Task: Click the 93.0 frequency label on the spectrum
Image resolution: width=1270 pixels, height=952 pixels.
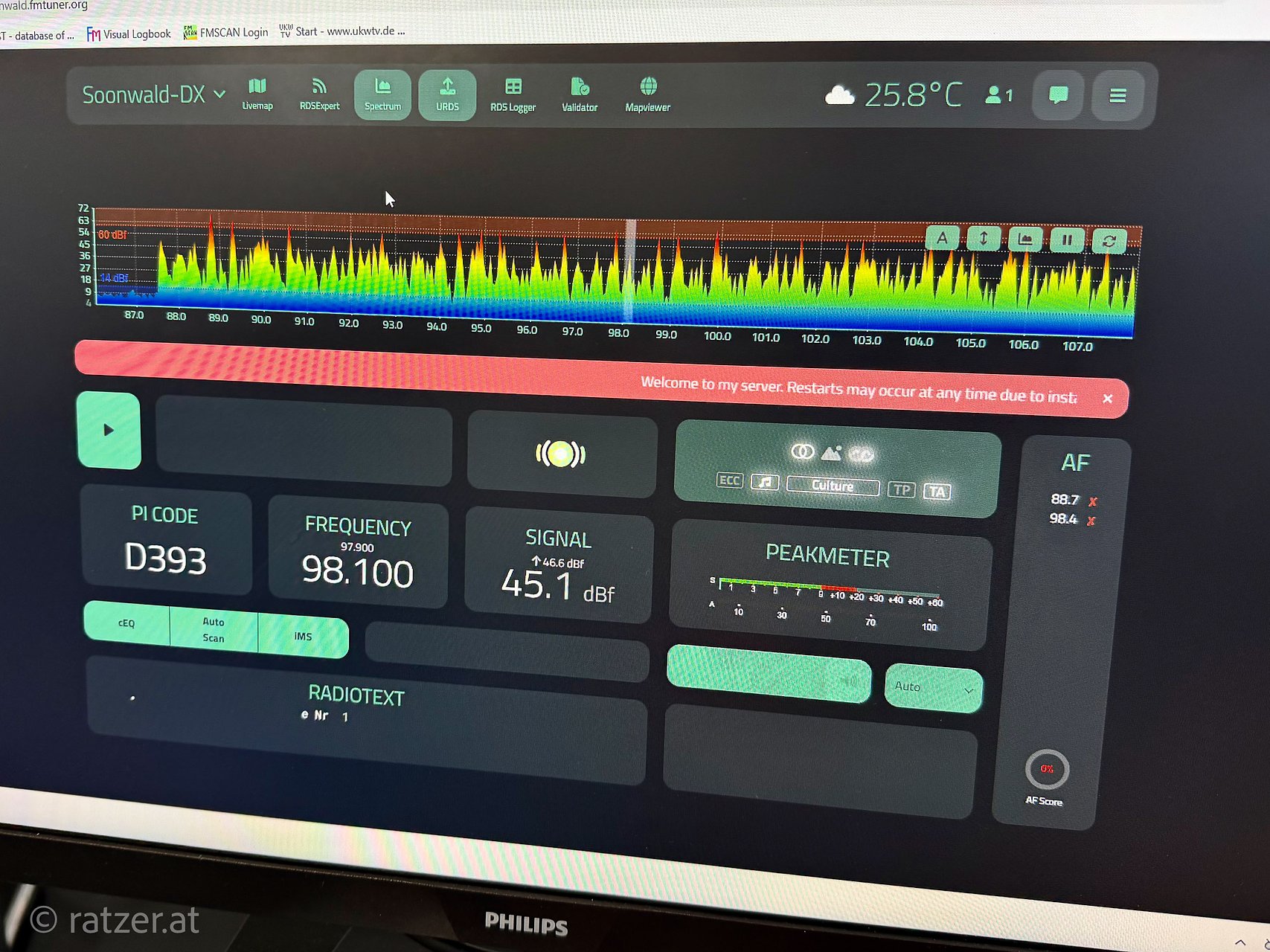Action: pyautogui.click(x=392, y=325)
